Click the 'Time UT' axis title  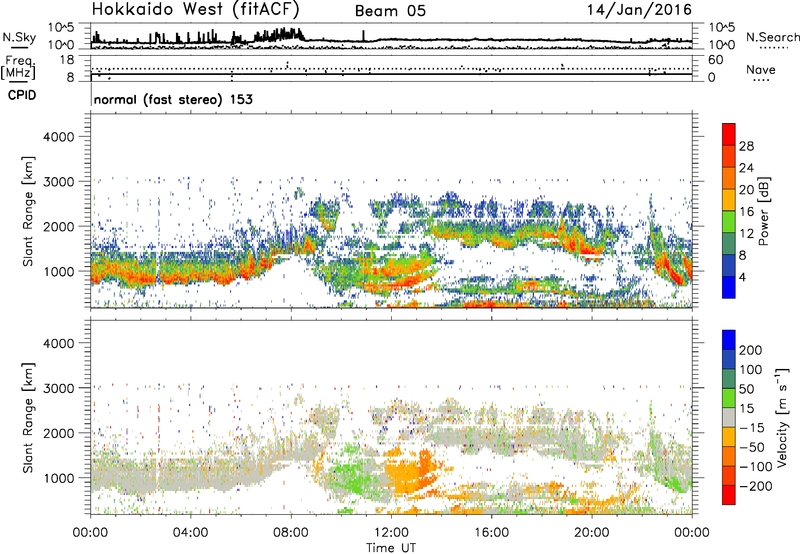[391, 548]
